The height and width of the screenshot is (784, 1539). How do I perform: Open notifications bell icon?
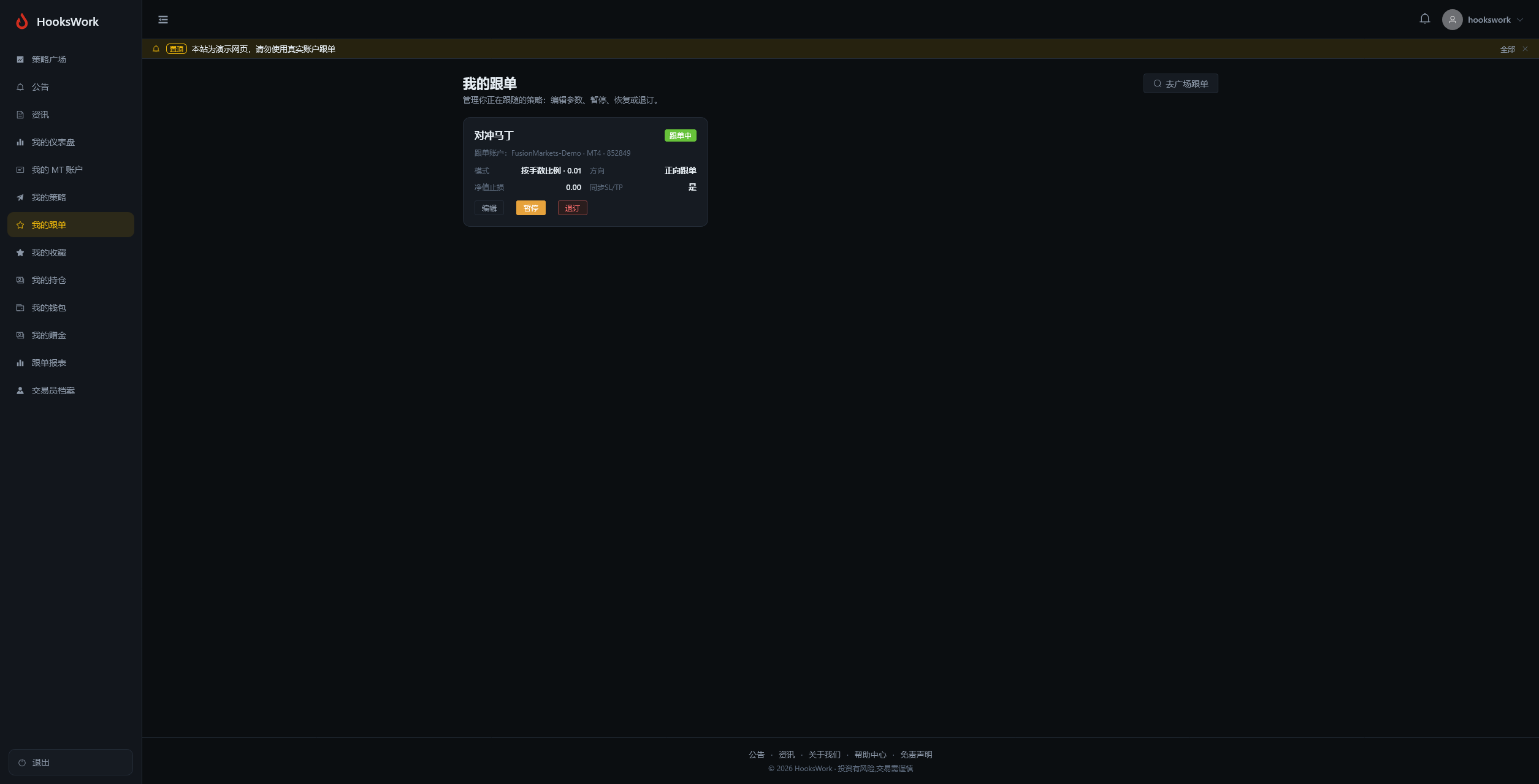[1425, 19]
